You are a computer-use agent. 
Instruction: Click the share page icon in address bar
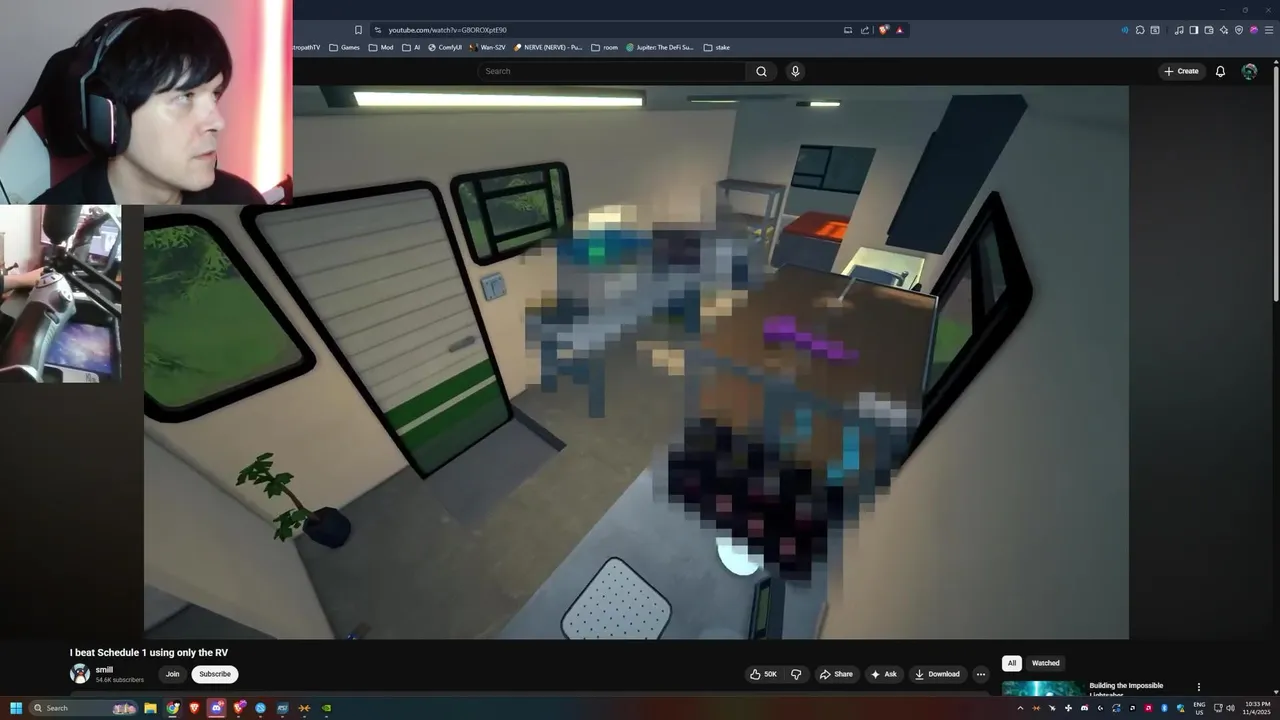pos(865,30)
